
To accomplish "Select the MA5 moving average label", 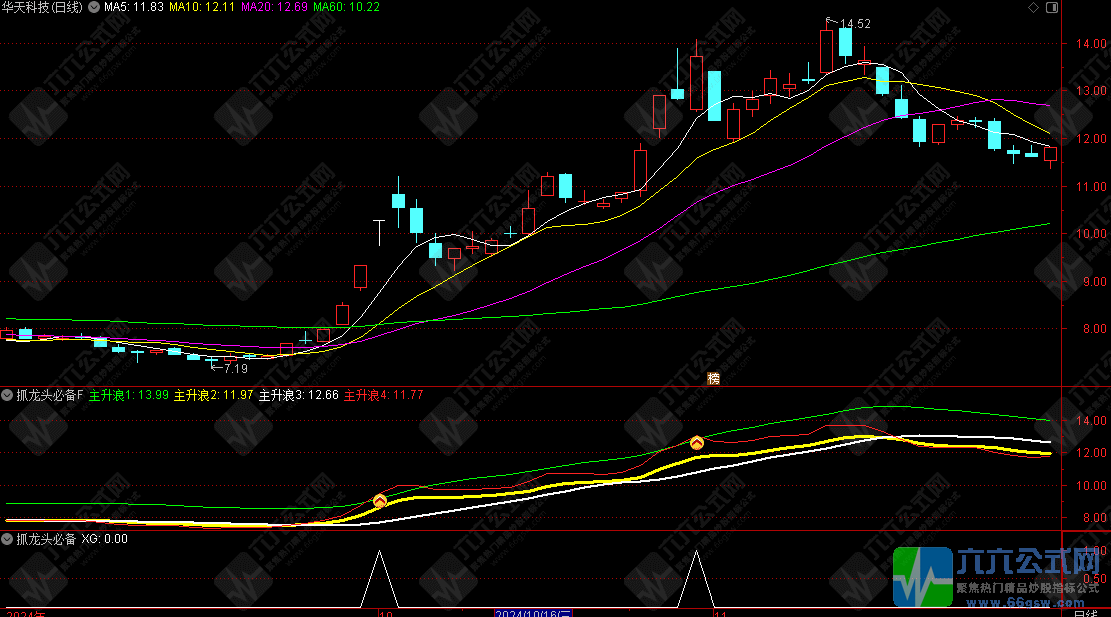I will [134, 8].
